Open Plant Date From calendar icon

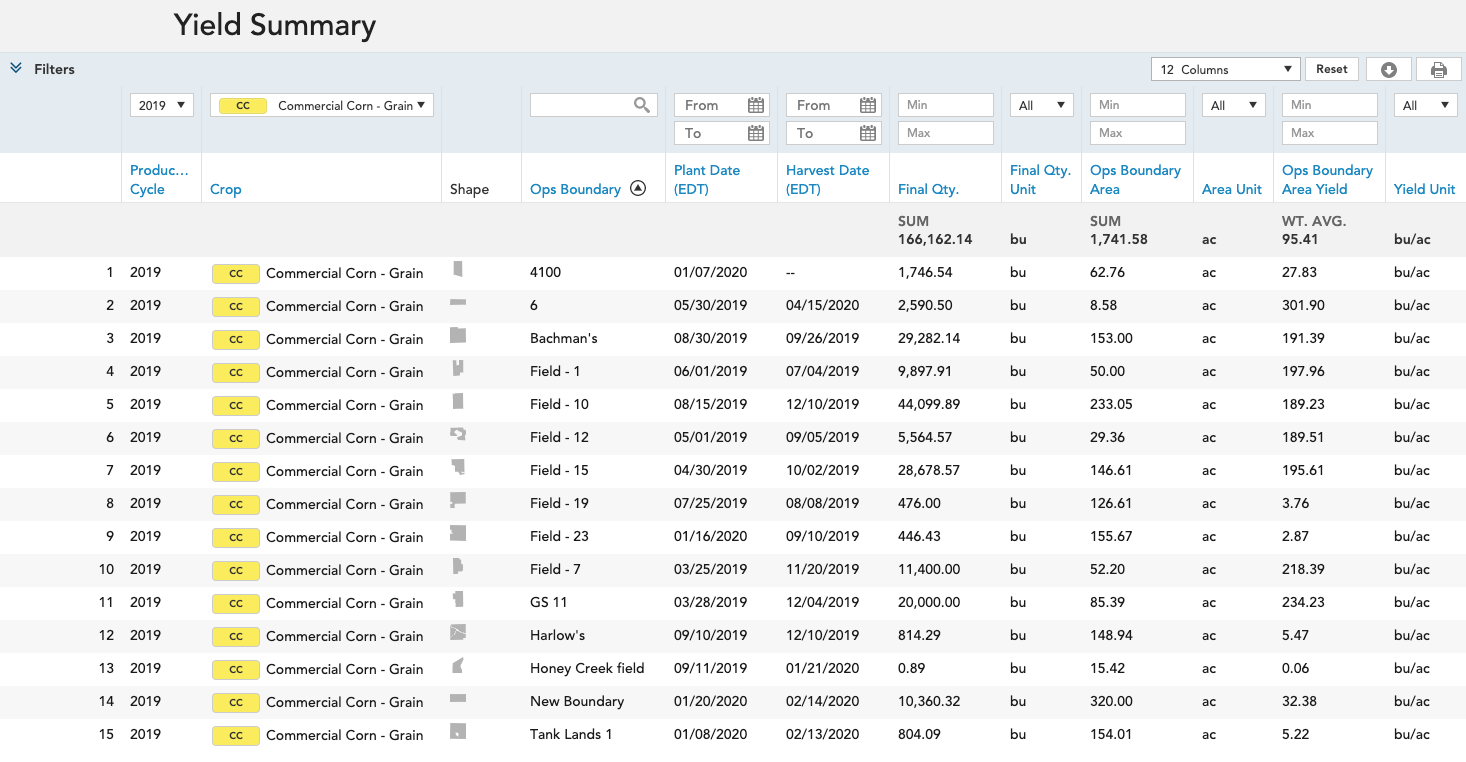(756, 105)
